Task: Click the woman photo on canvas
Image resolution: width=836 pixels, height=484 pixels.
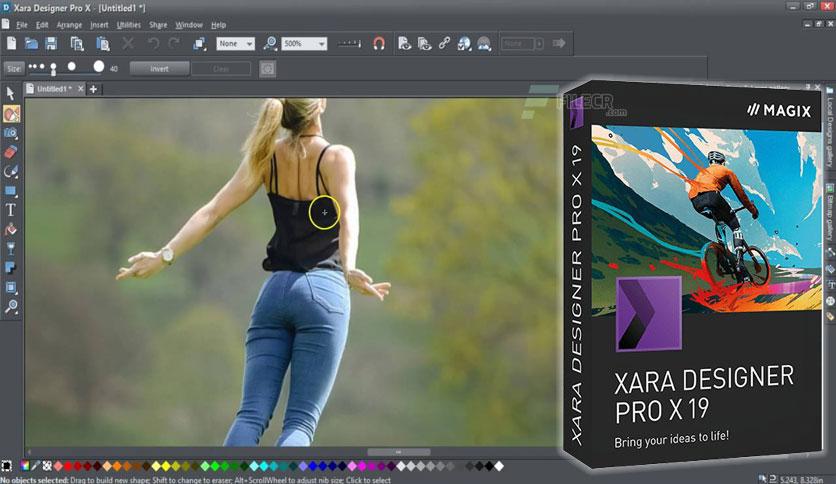Action: 291,272
